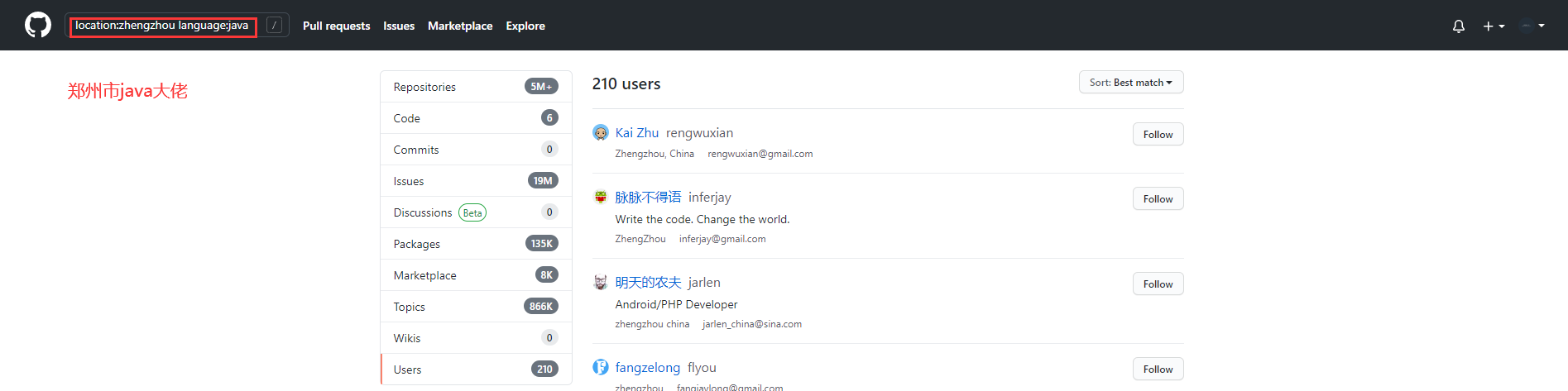Screen dimensions: 1568x391
Task: Click the 210 users heading
Action: [x=626, y=83]
